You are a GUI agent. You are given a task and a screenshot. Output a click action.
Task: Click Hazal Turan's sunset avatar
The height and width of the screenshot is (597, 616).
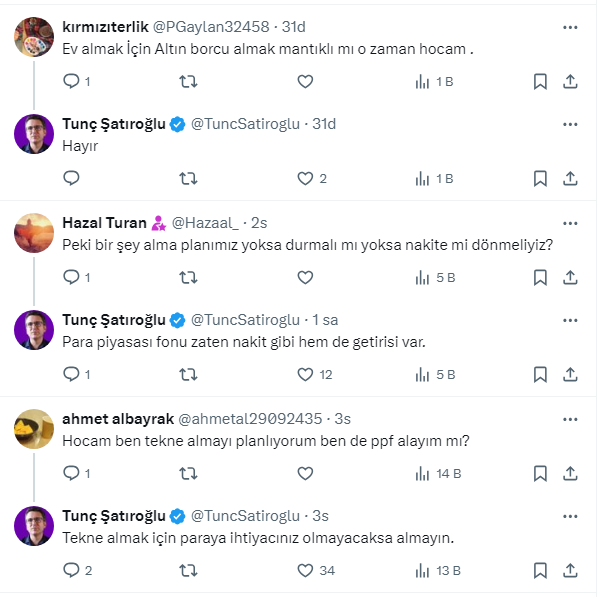pyautogui.click(x=34, y=233)
